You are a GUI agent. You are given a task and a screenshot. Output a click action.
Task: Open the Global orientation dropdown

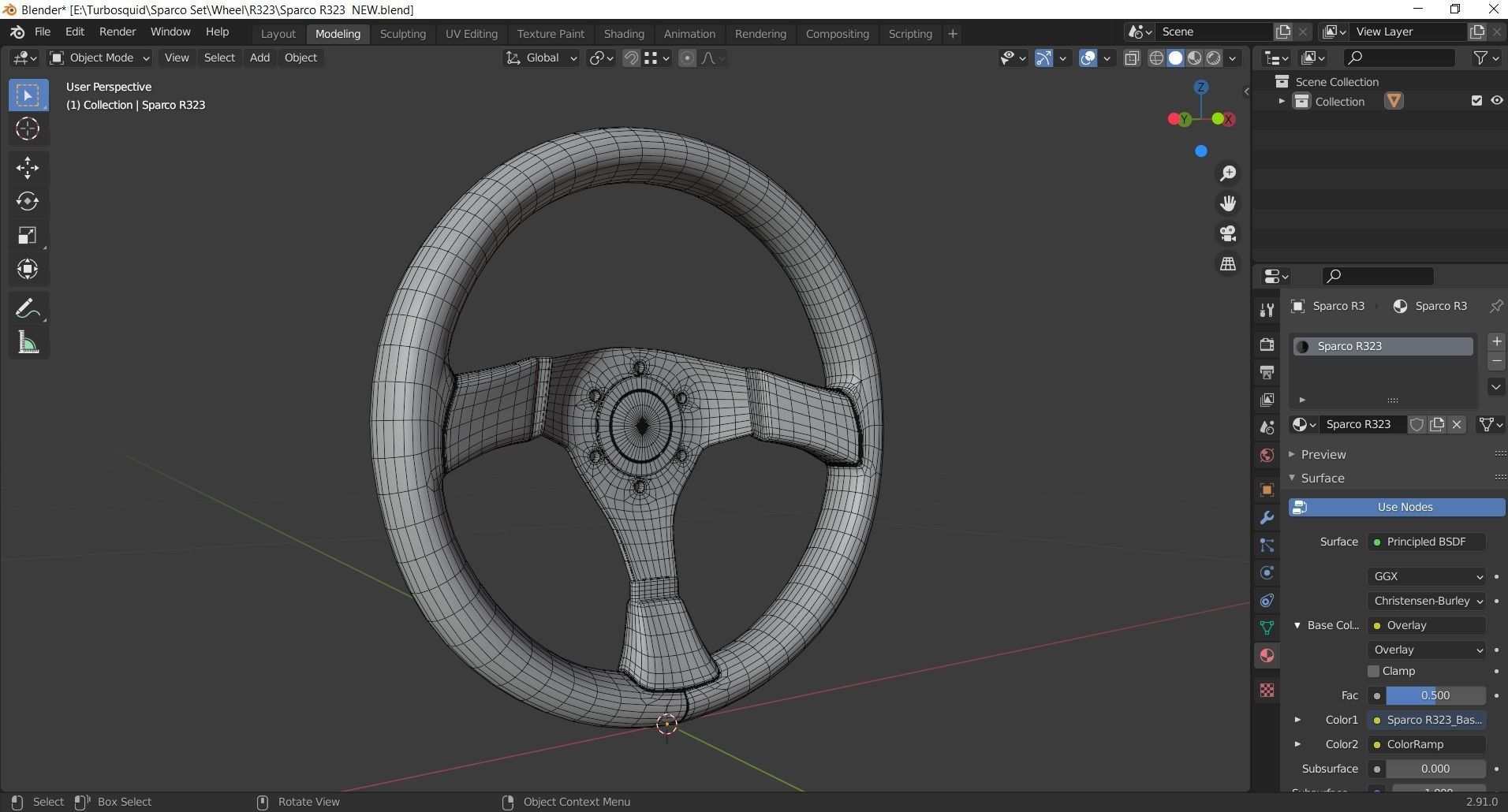tap(541, 58)
